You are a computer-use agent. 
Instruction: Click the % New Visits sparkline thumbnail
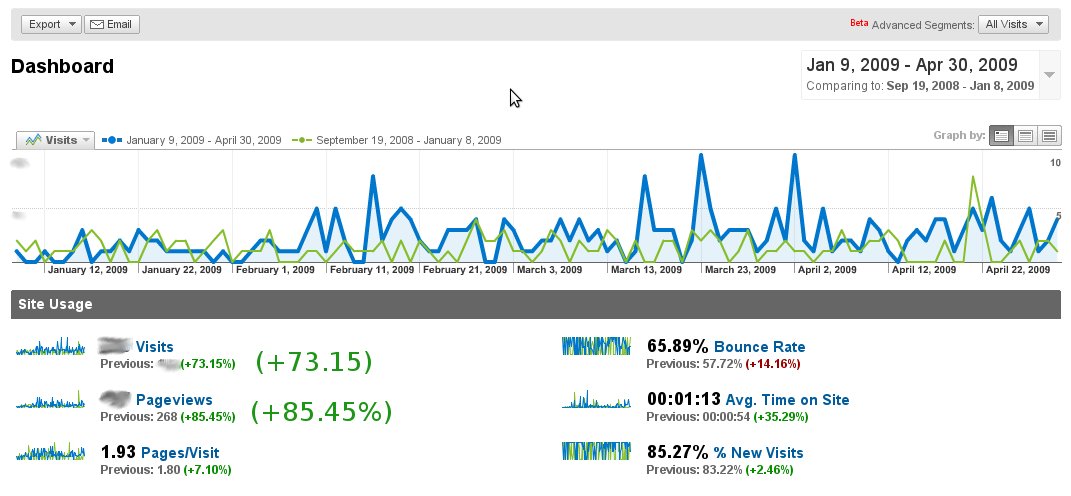point(596,451)
